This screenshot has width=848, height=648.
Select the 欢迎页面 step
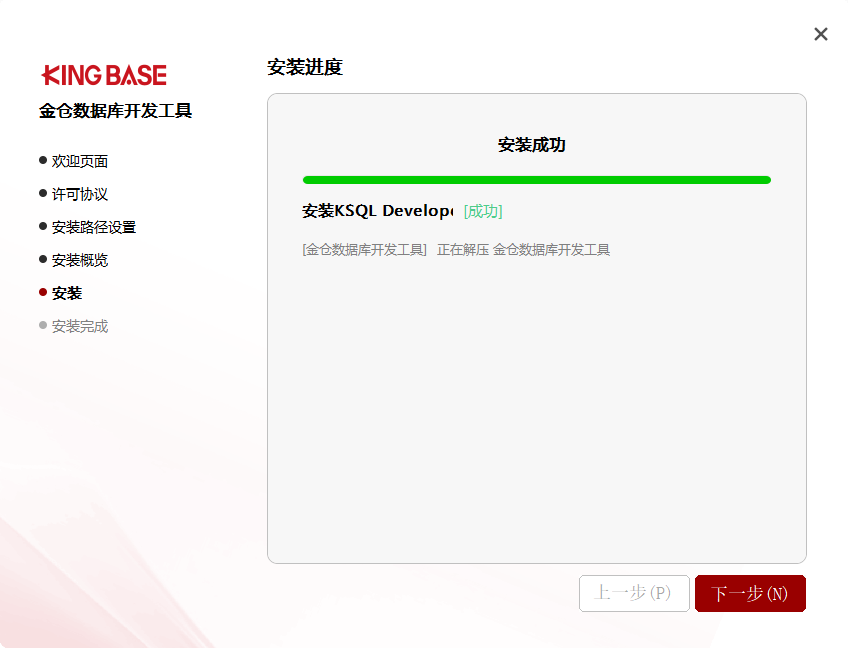click(80, 161)
